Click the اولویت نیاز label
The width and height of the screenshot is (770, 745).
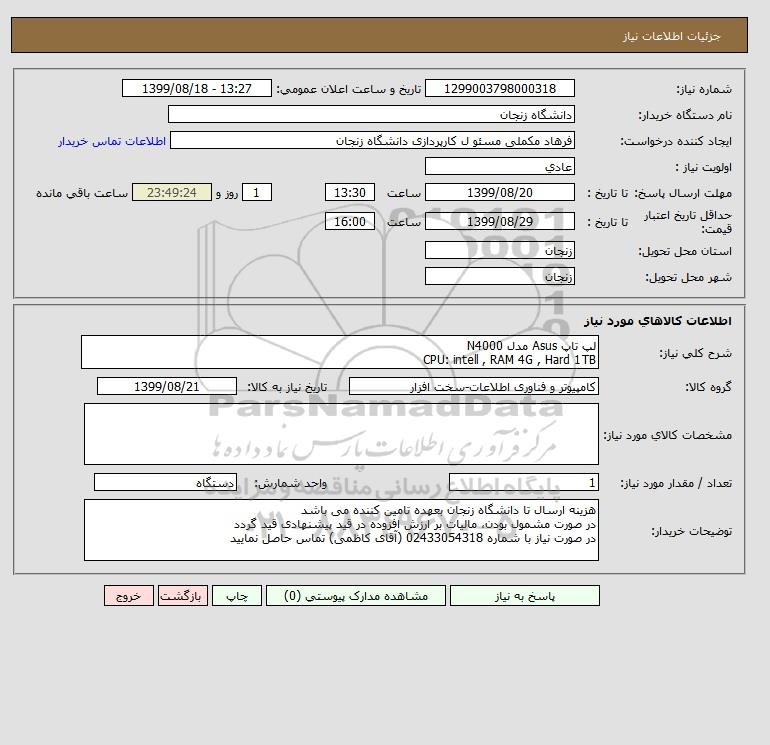[x=703, y=167]
